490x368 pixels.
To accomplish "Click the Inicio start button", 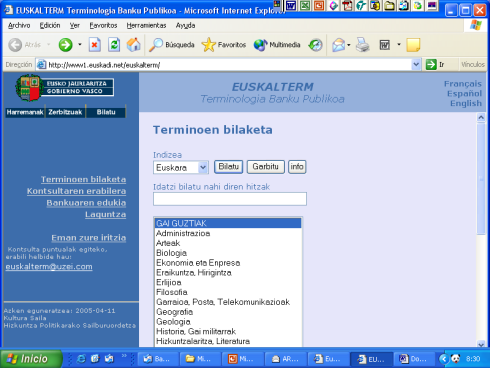I will [31, 359].
